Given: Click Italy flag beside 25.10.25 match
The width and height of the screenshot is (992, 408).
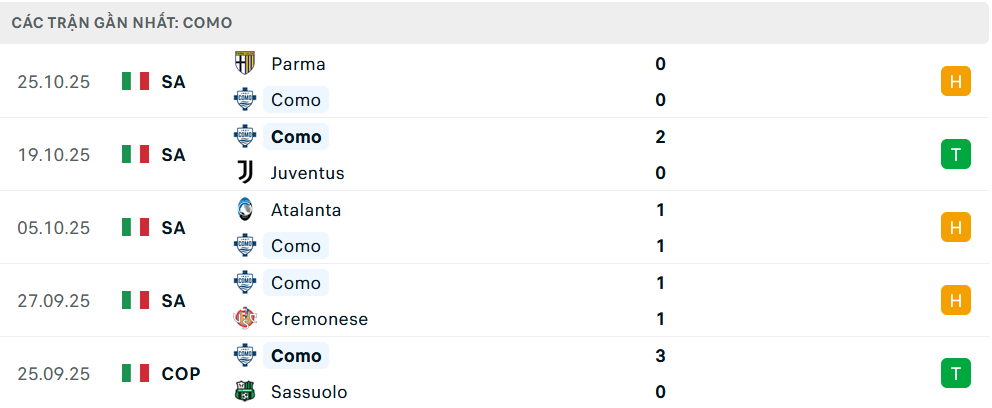Looking at the screenshot, I should pyautogui.click(x=135, y=81).
